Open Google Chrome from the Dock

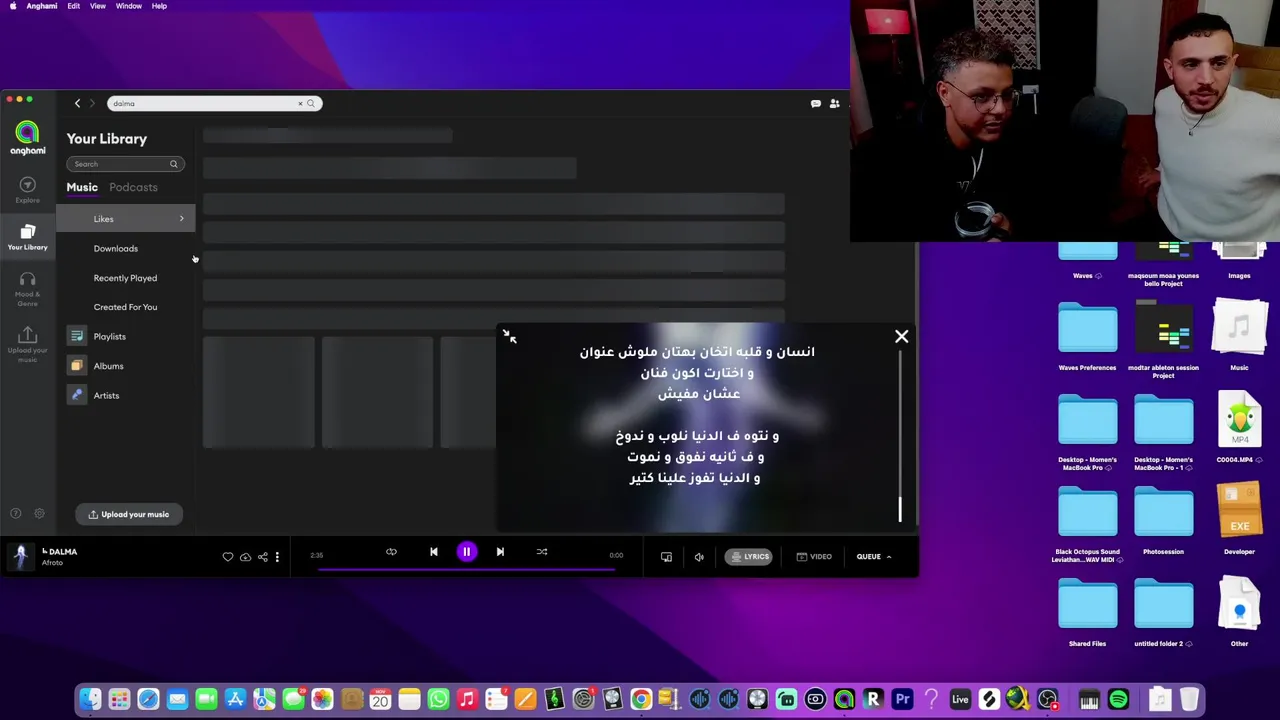click(641, 699)
